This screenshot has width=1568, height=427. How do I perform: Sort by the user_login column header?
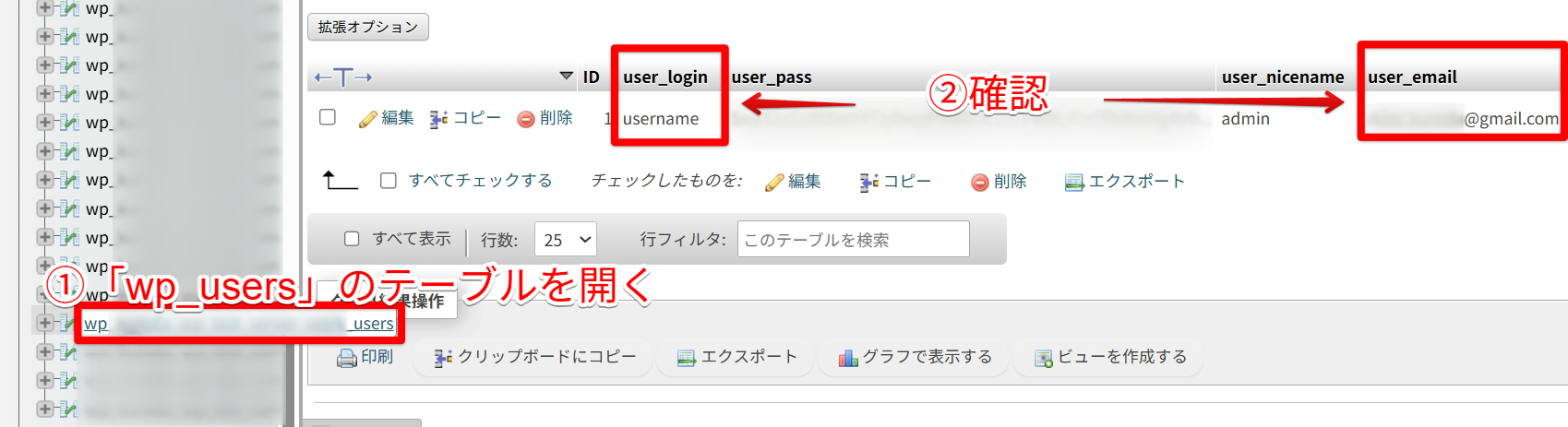665,77
